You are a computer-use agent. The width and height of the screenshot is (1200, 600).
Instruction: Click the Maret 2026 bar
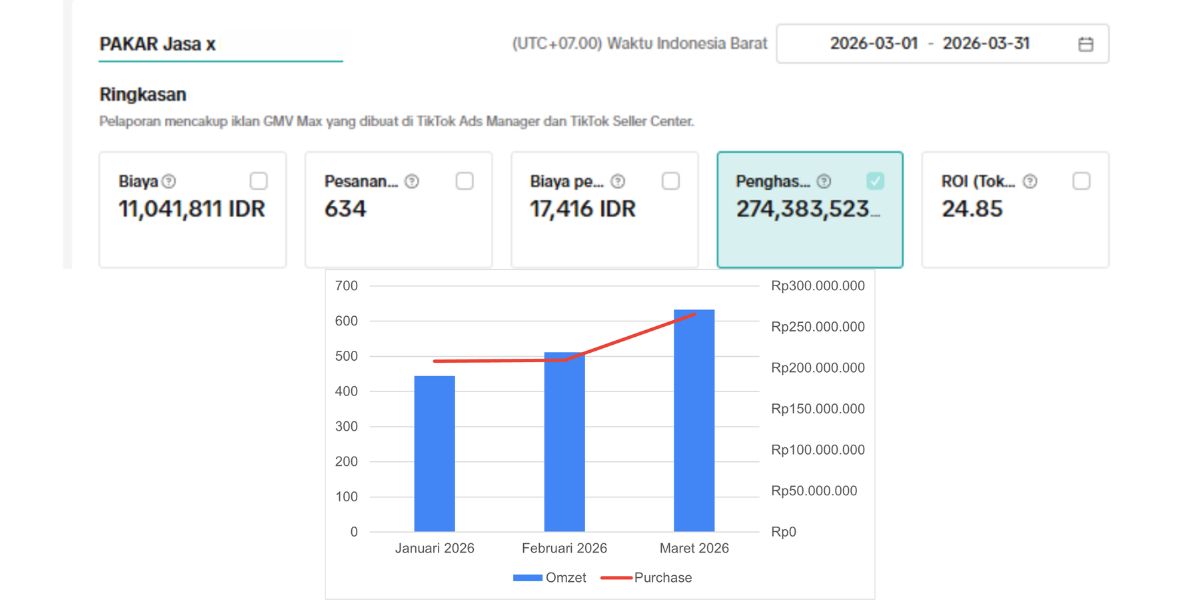click(694, 420)
